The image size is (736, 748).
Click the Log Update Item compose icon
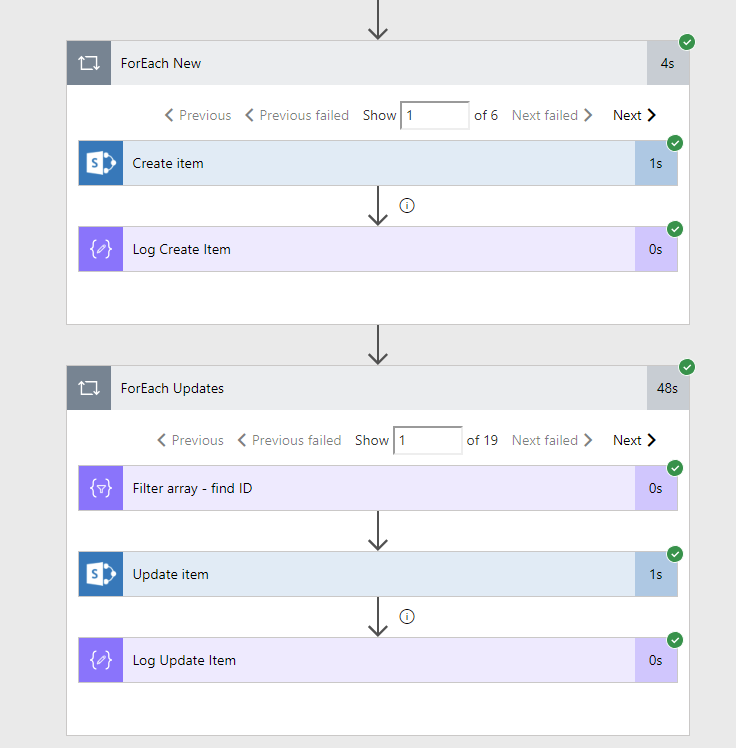(x=101, y=660)
